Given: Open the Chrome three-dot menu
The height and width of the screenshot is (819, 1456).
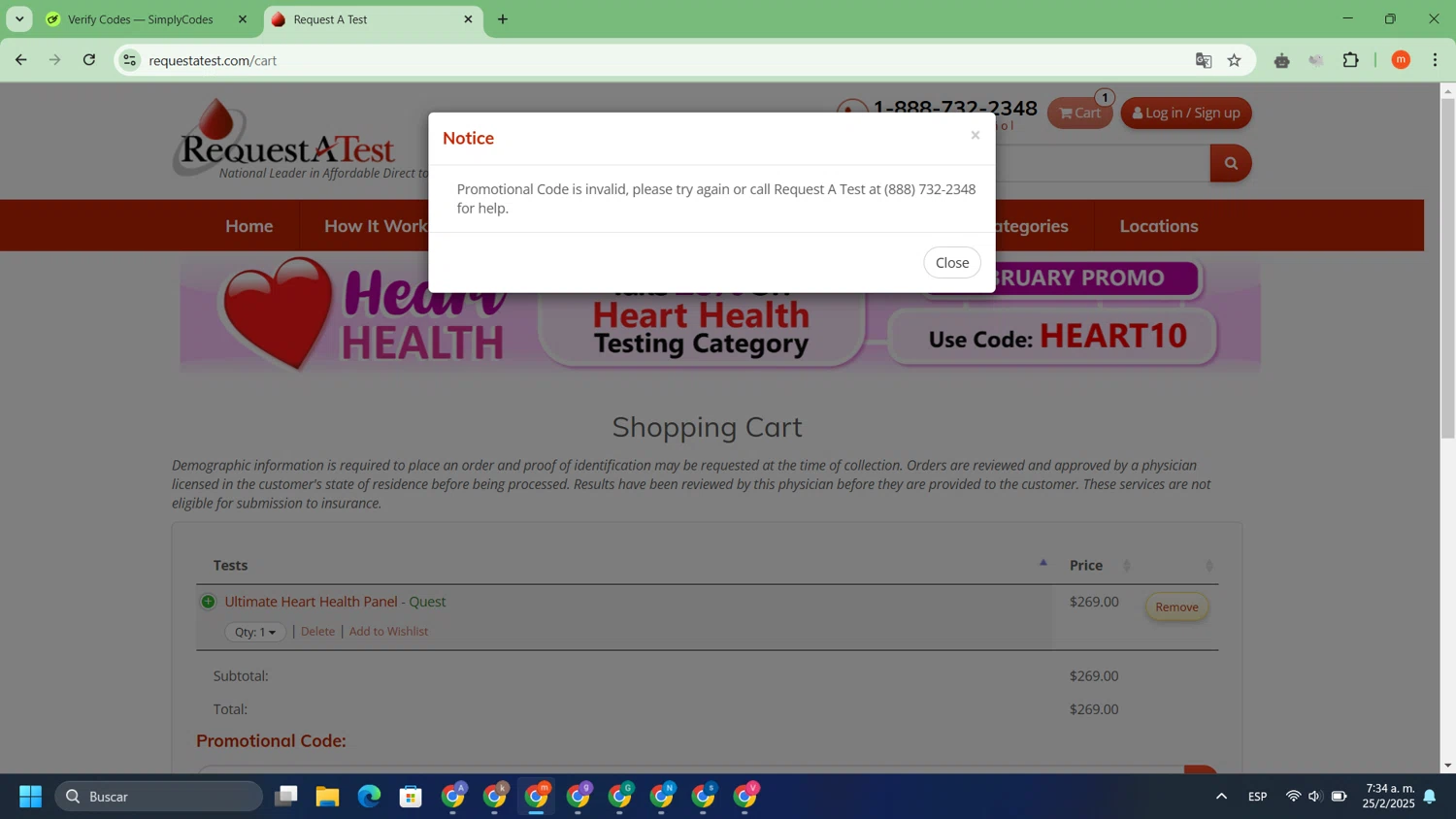Looking at the screenshot, I should point(1436,60).
